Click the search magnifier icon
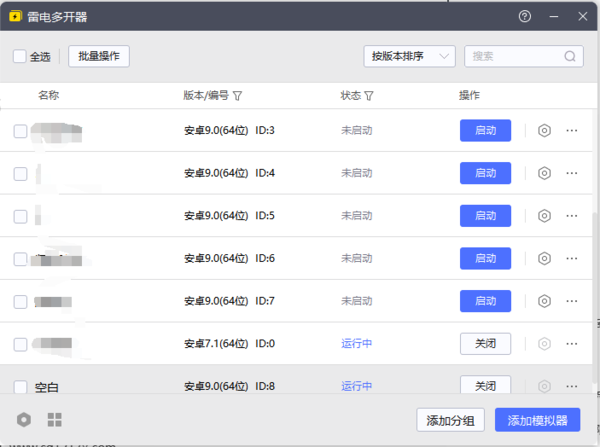The height and width of the screenshot is (447, 600). point(570,56)
